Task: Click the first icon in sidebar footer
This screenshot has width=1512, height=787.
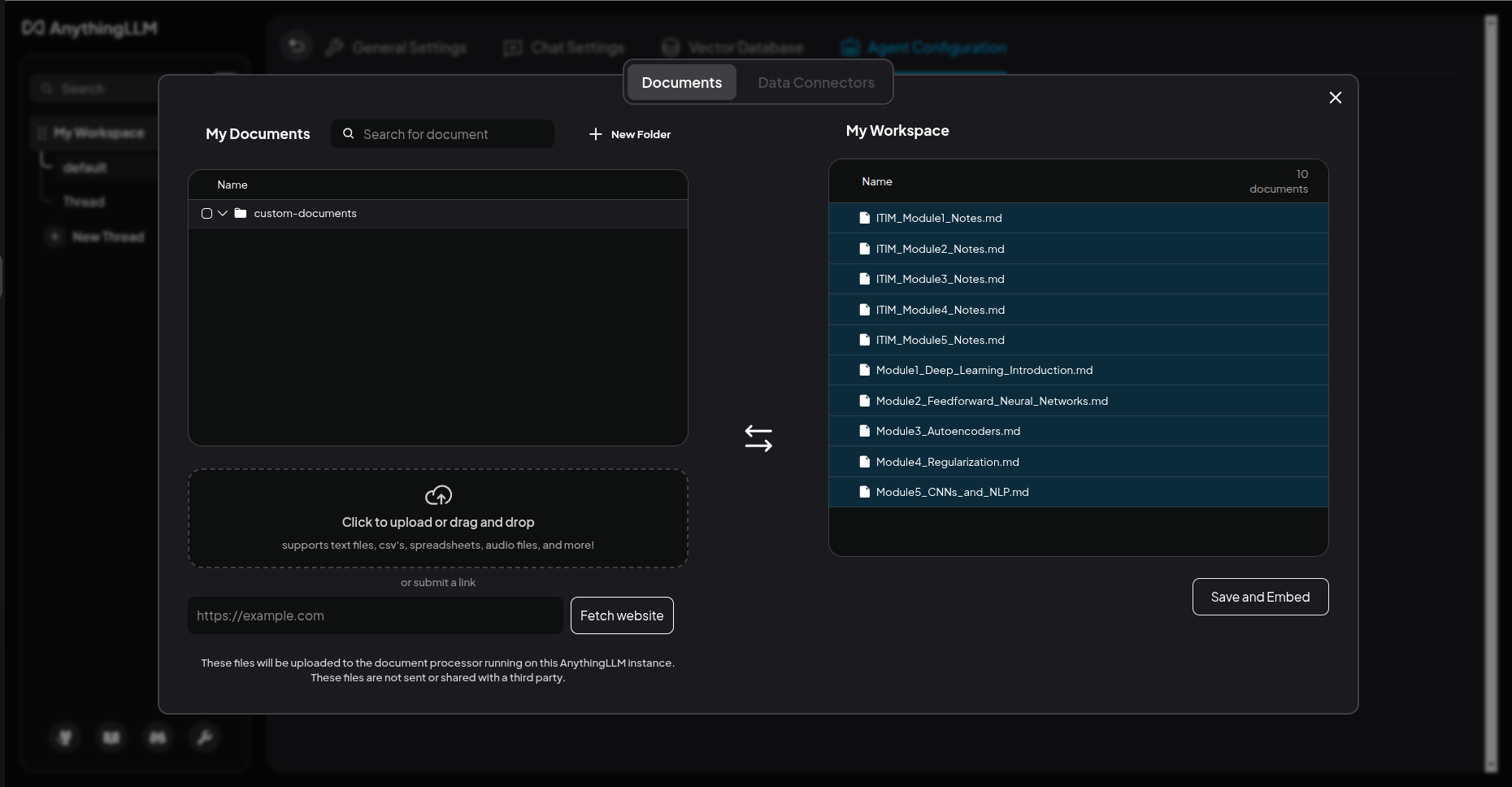Action: pos(65,737)
